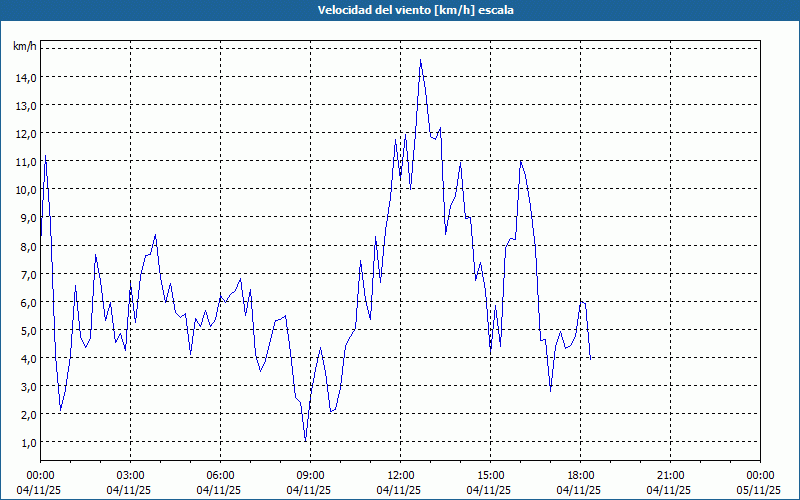Viewport: 800px width, 500px height.
Task: Click the 03:00 time label
Action: coord(130,475)
